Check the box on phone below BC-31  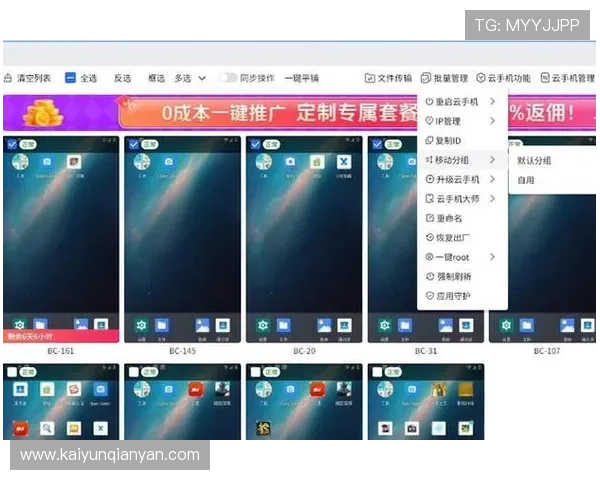(377, 372)
